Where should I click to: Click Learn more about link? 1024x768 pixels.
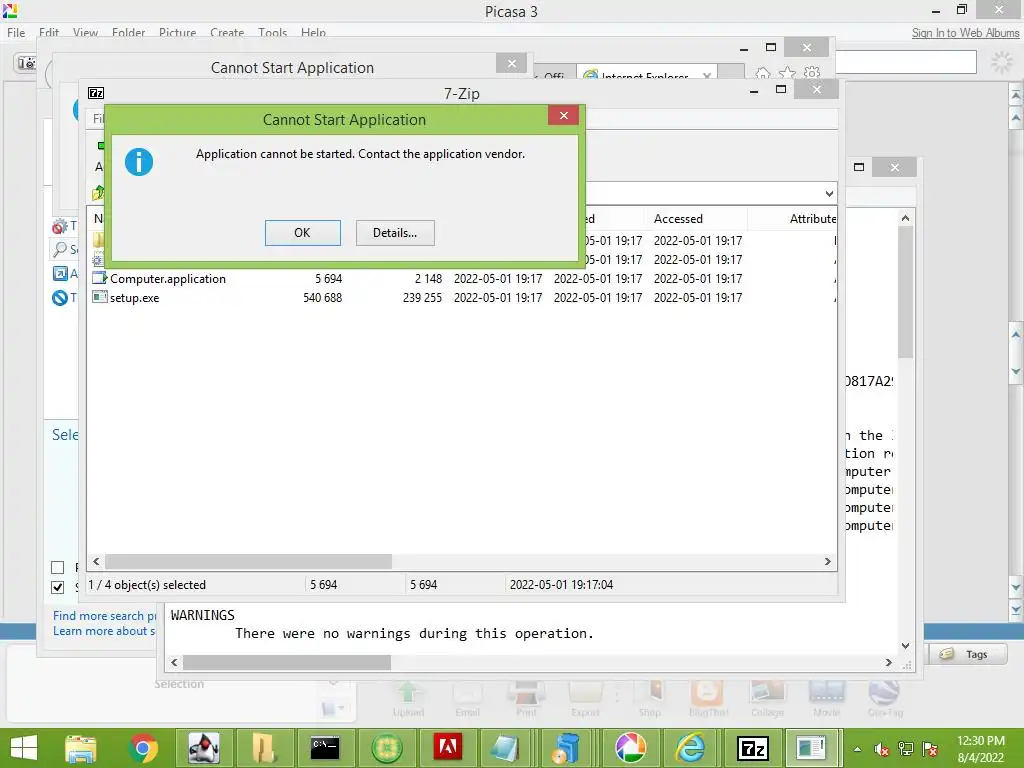pos(104,631)
